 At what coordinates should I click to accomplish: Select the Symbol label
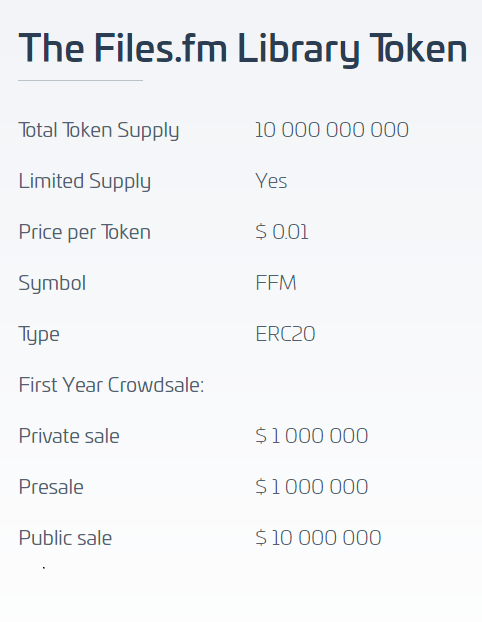(52, 284)
